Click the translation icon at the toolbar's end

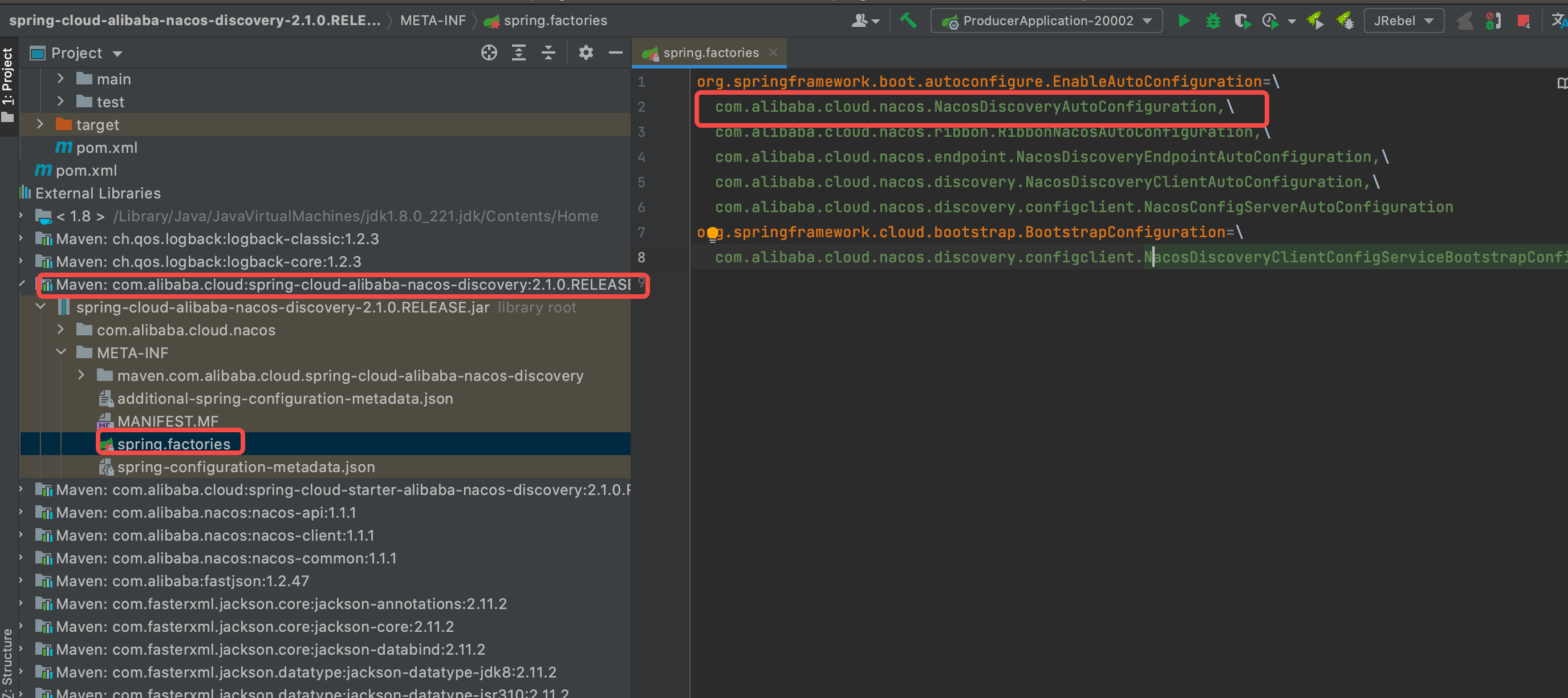[x=1559, y=21]
